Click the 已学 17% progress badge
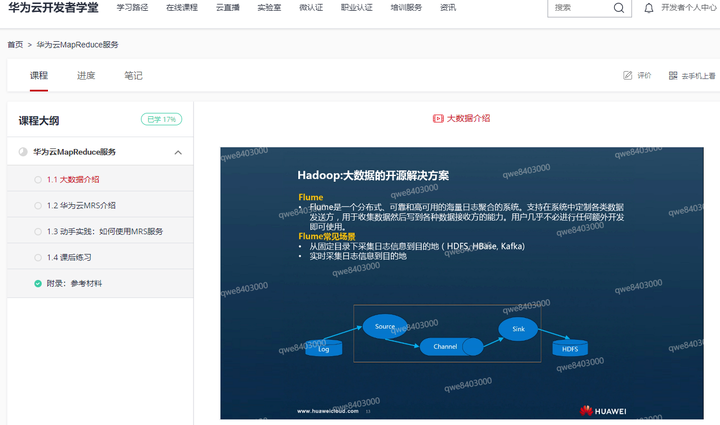720x425 pixels. point(161,119)
